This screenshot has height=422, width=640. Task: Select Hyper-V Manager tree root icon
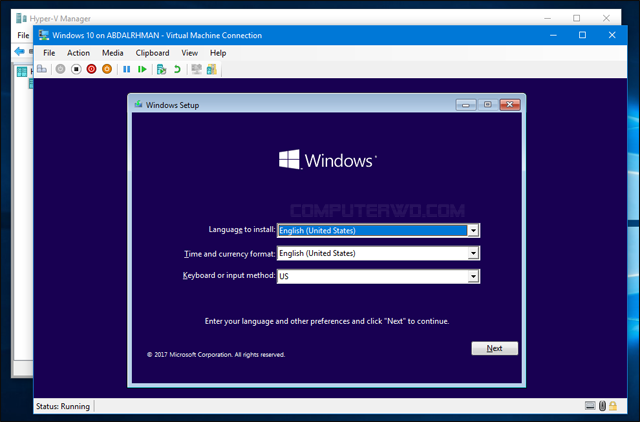click(22, 72)
